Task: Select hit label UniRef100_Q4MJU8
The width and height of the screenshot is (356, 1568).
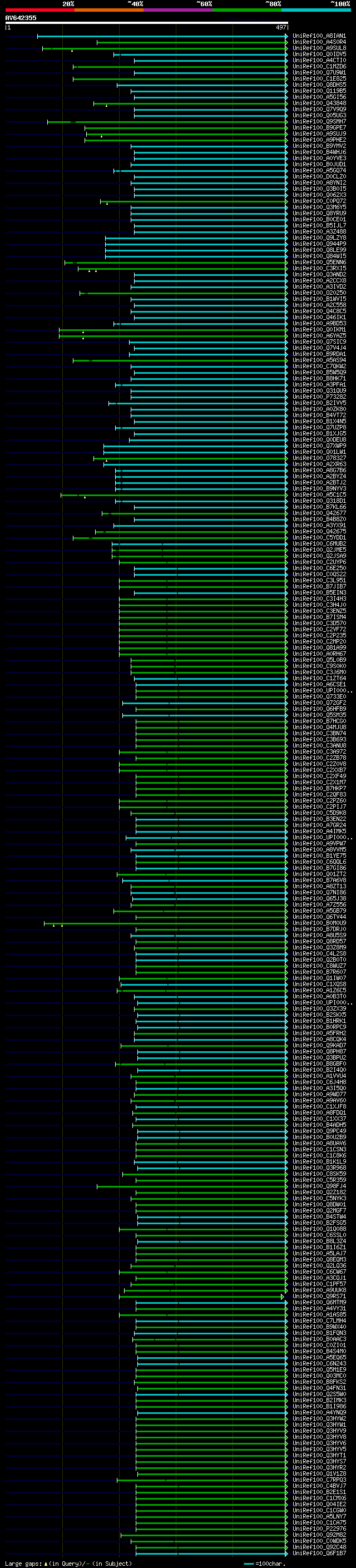Action: coord(319,727)
